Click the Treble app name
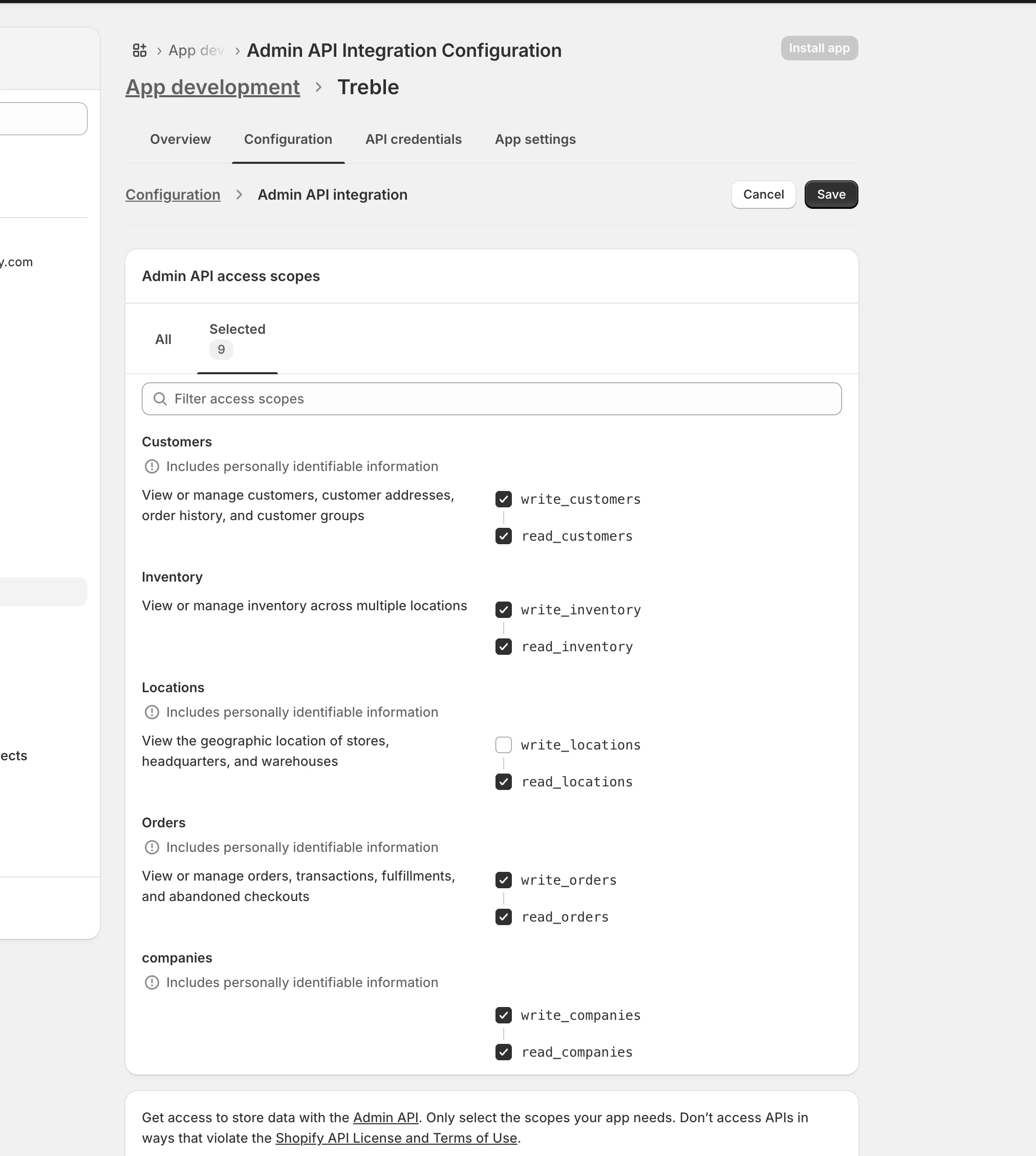1036x1156 pixels. (x=369, y=87)
